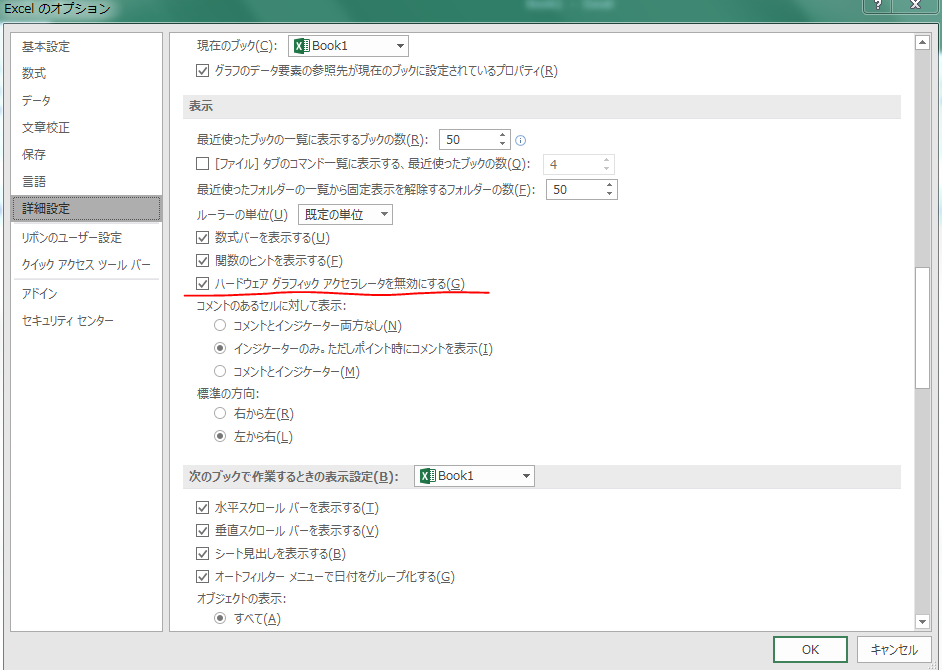Open 現在のブック Book1 dropdown

click(x=348, y=46)
